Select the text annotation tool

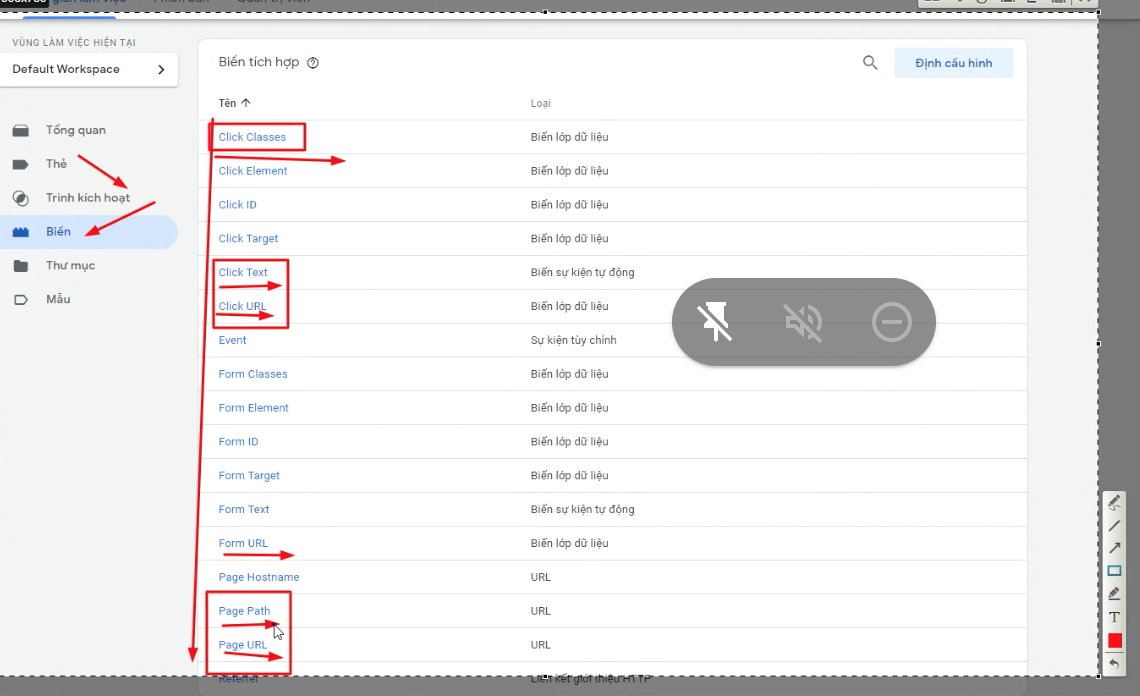point(1114,617)
